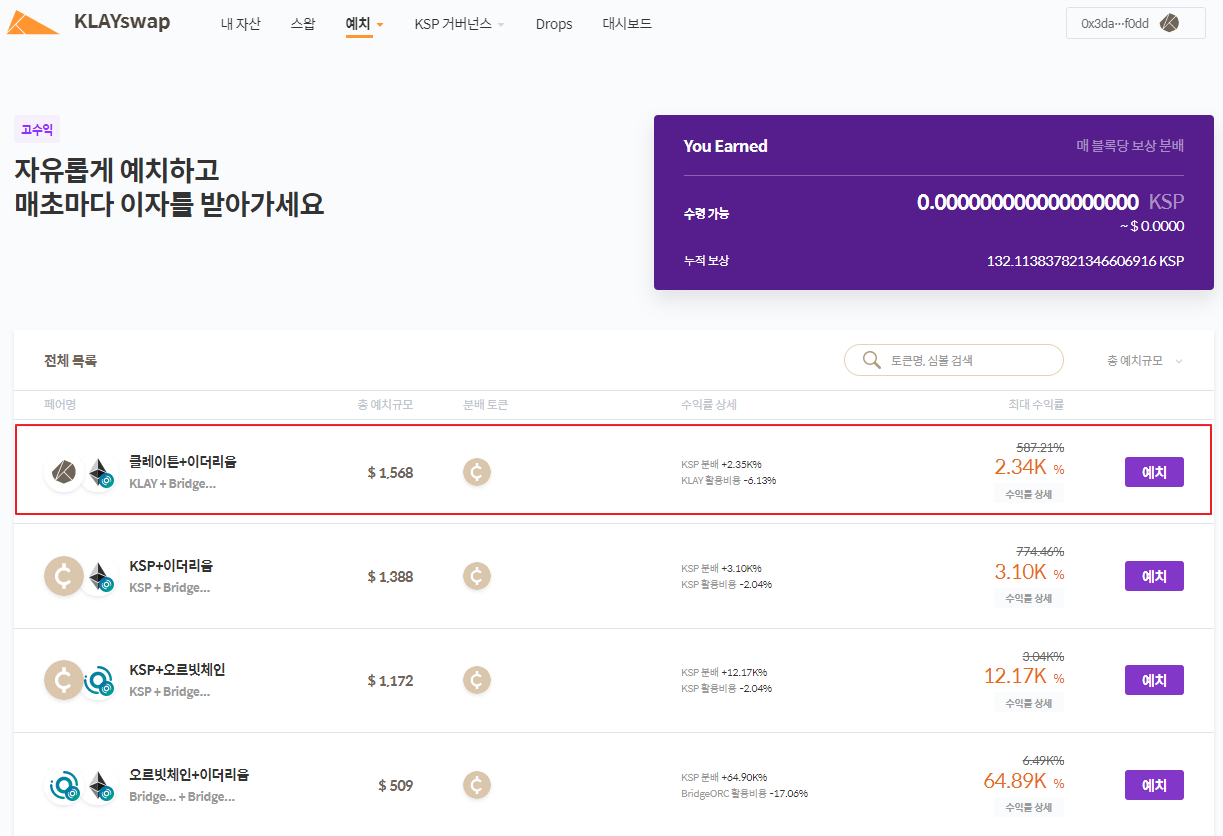Go to the 스왑 menu item
1223x836 pixels.
tap(303, 24)
